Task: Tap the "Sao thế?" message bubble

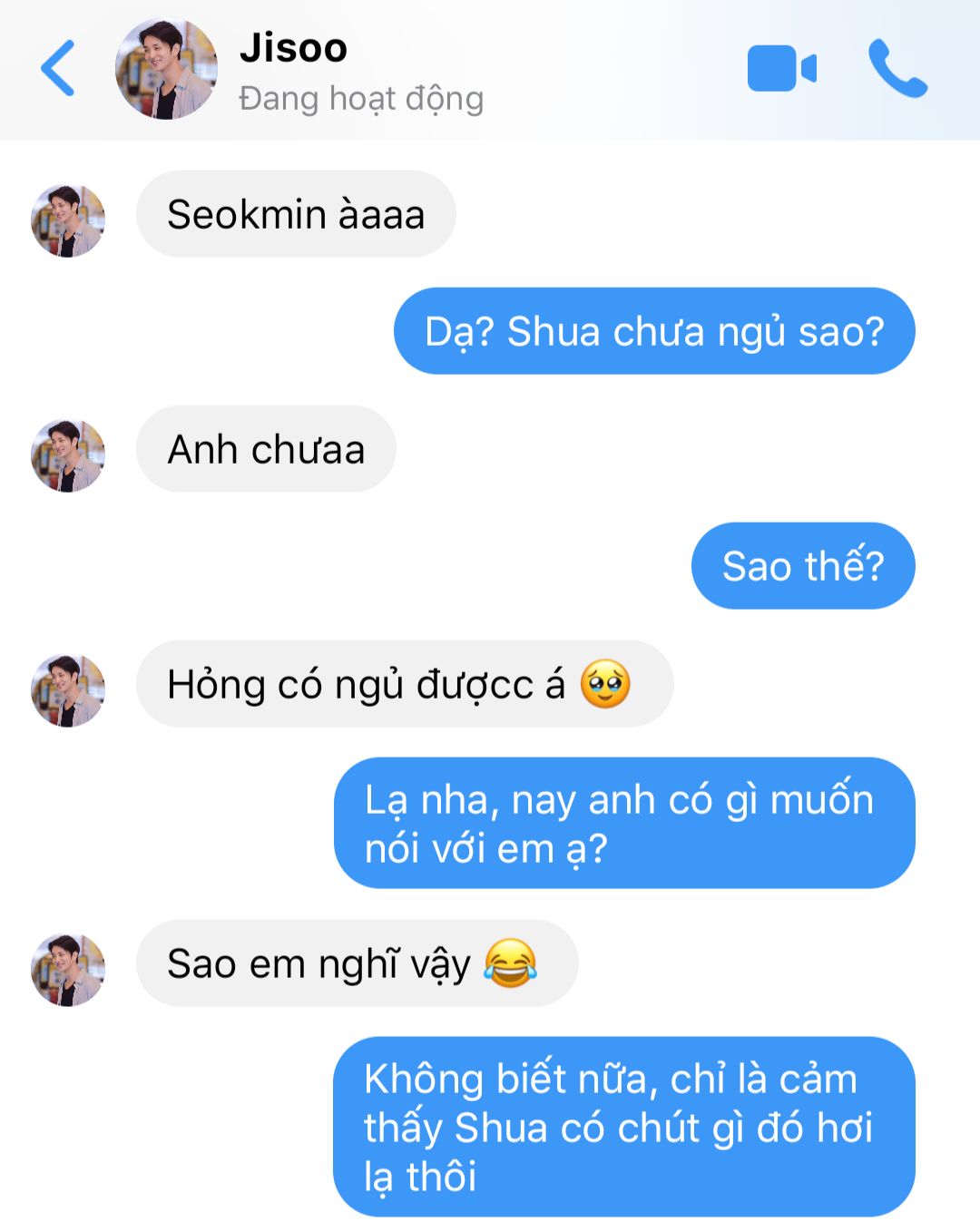Action: pos(803,566)
